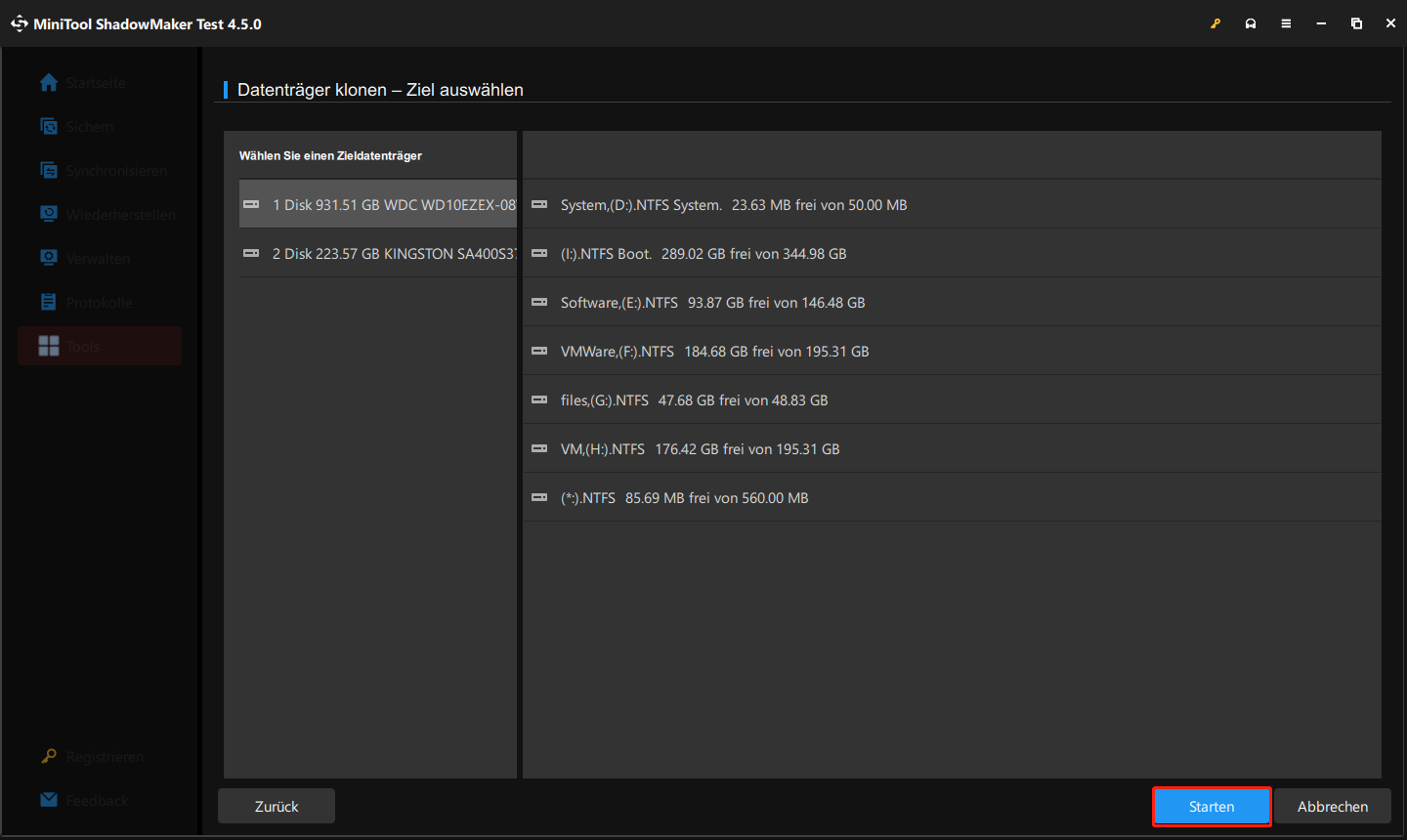Click the Feedback envelope icon
1407x840 pixels.
[49, 800]
